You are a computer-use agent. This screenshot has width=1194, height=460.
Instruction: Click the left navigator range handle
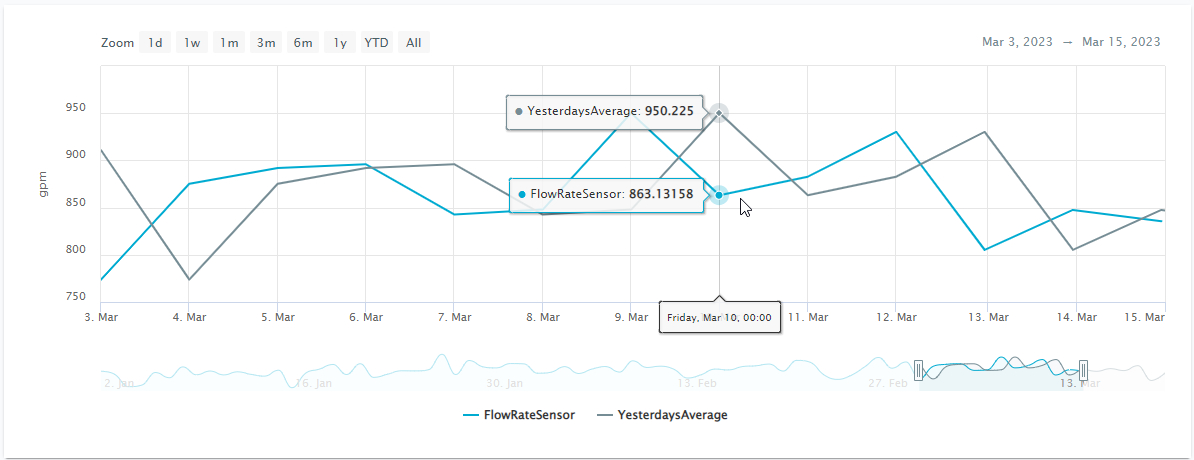919,371
